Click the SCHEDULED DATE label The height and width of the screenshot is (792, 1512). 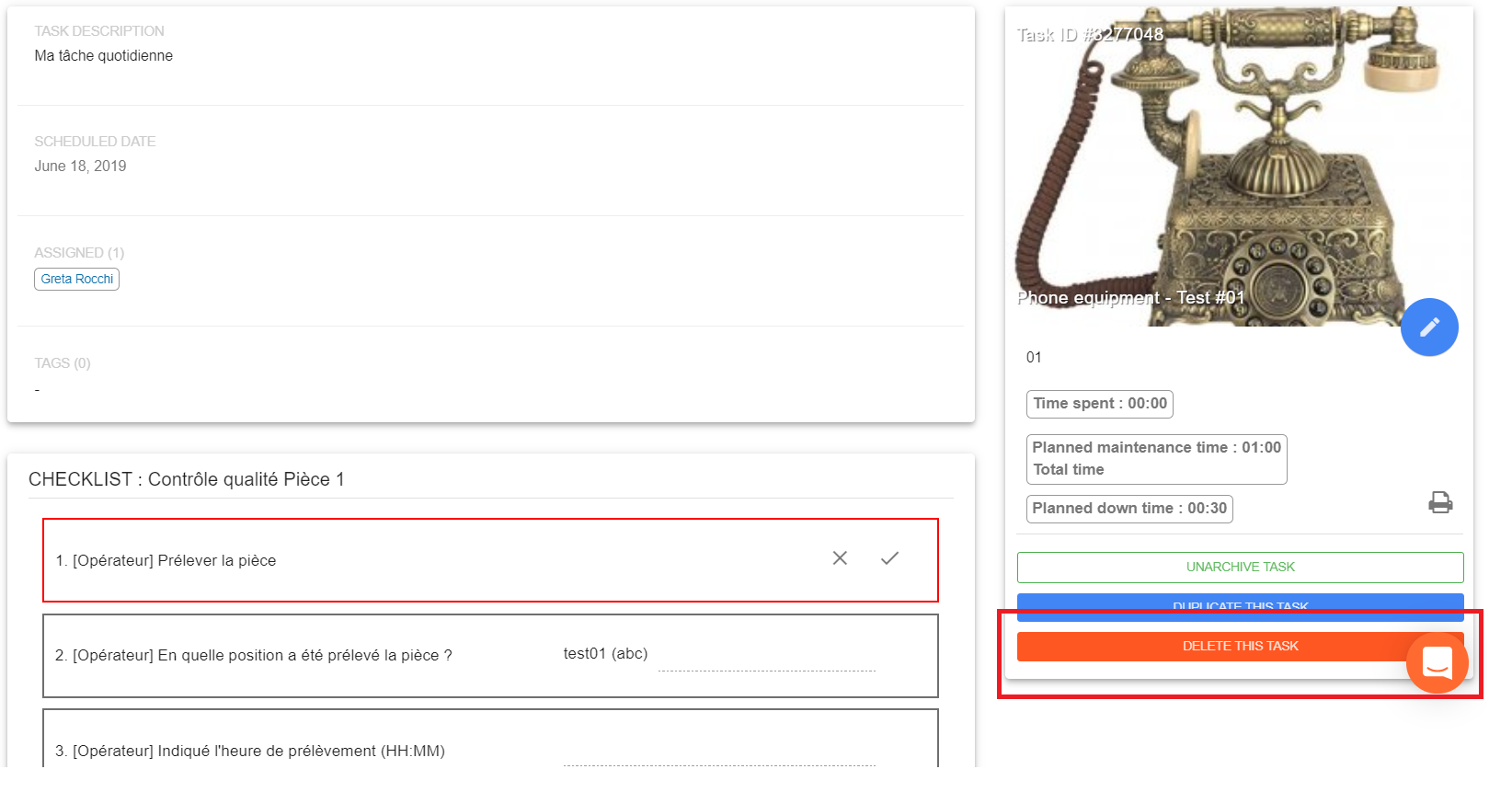(x=95, y=142)
